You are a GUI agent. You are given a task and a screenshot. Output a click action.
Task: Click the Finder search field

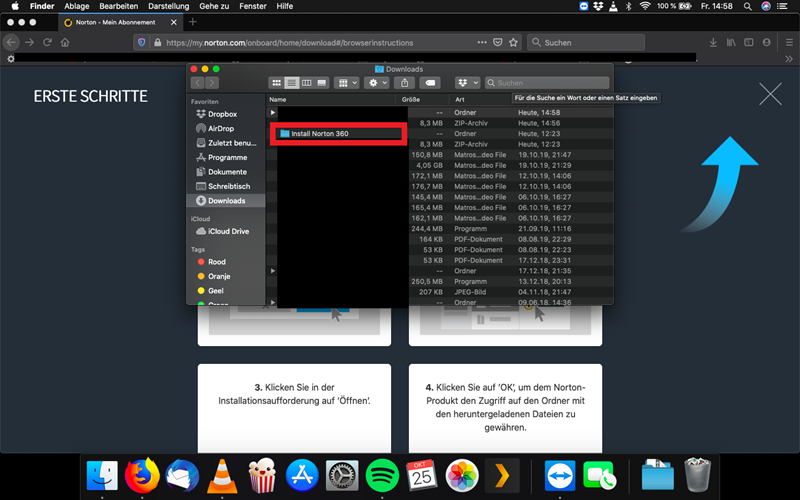click(x=547, y=83)
